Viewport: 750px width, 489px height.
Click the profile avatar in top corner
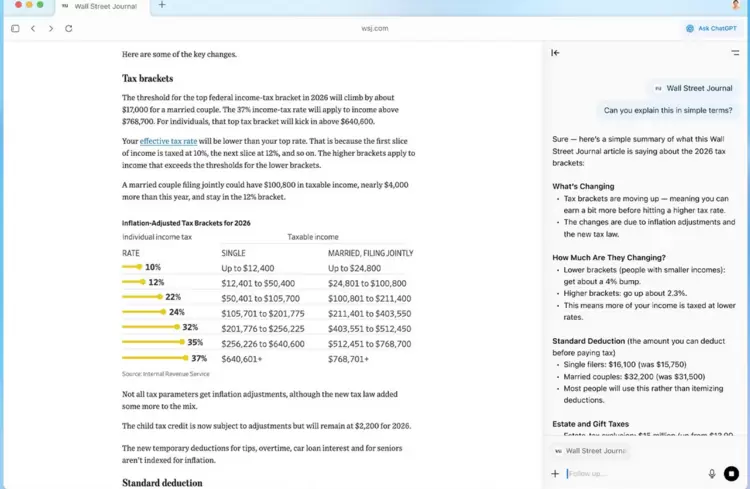(x=736, y=6)
